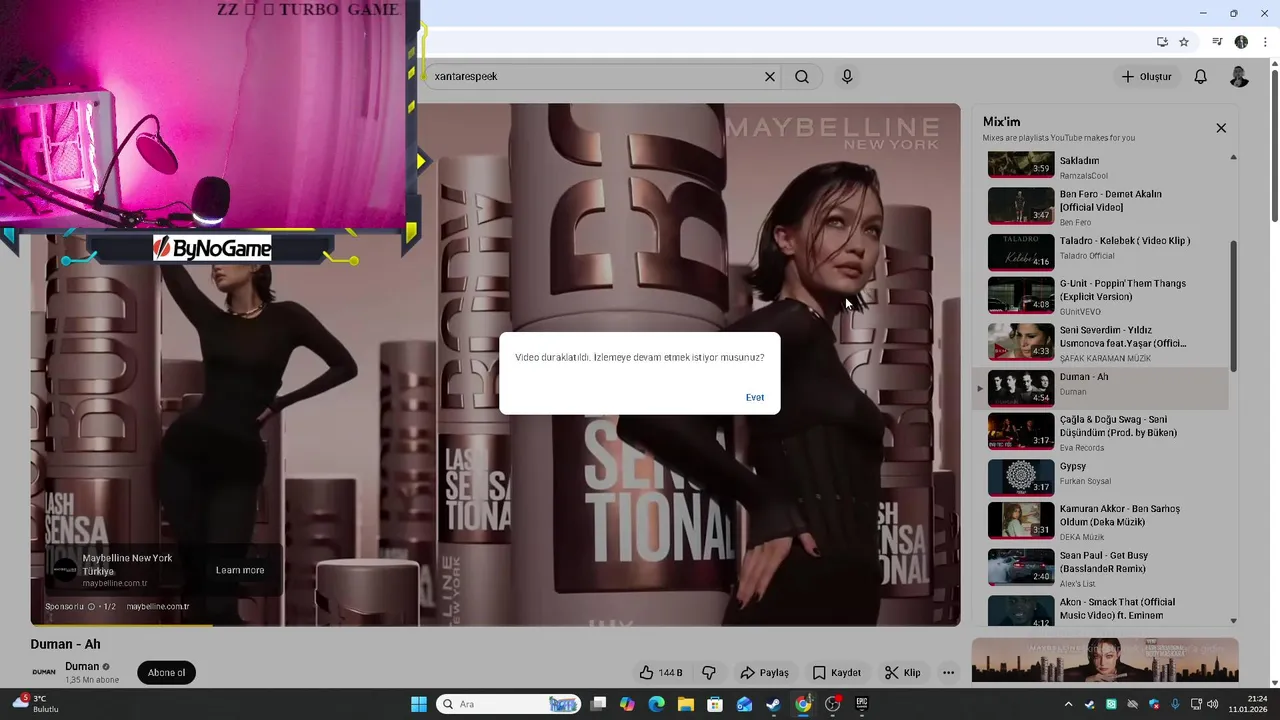Dislike the video with thumbs down

click(709, 673)
